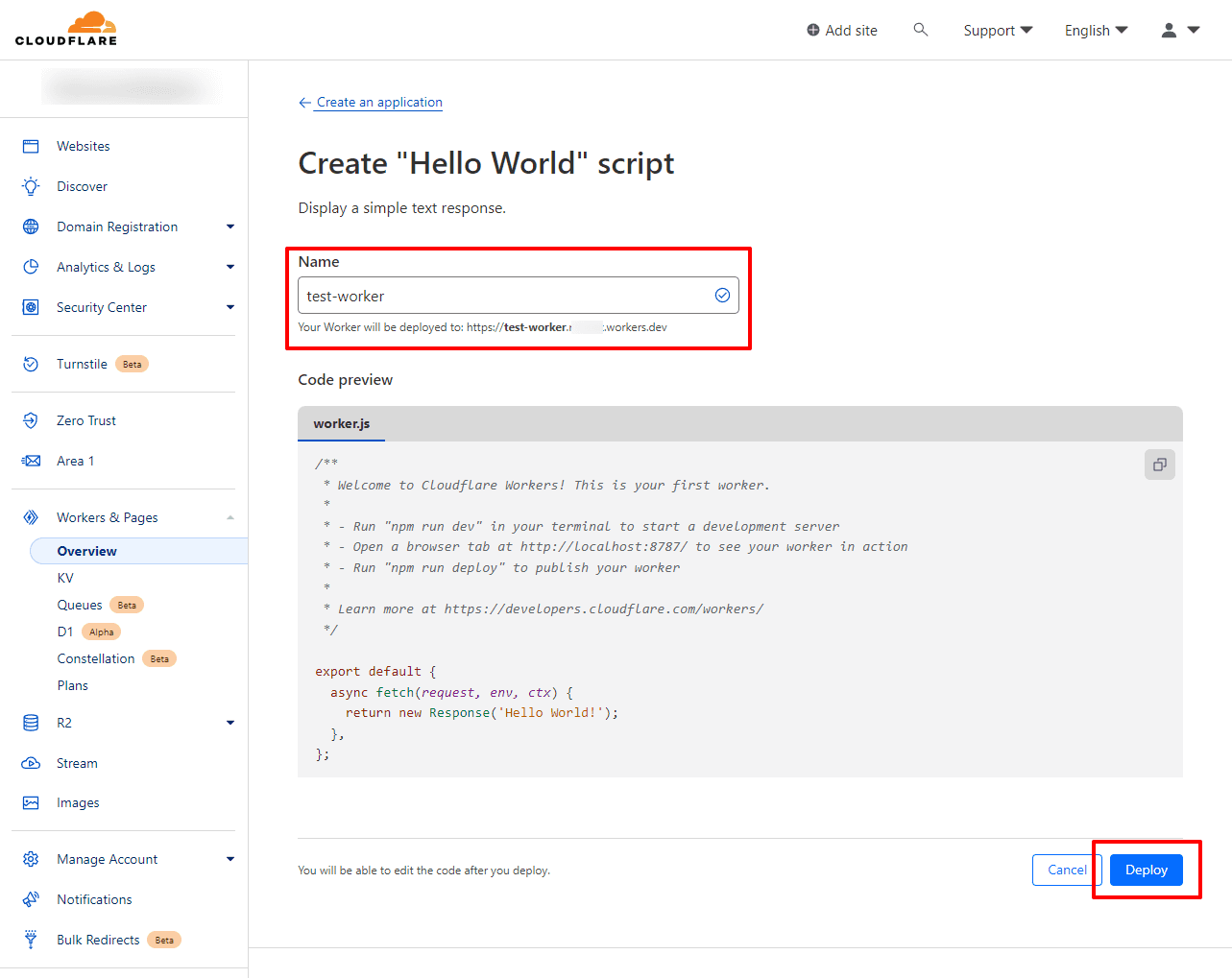Screen dimensions: 1232x978
Task: Expand the R2 menu arrow
Action: [x=230, y=723]
